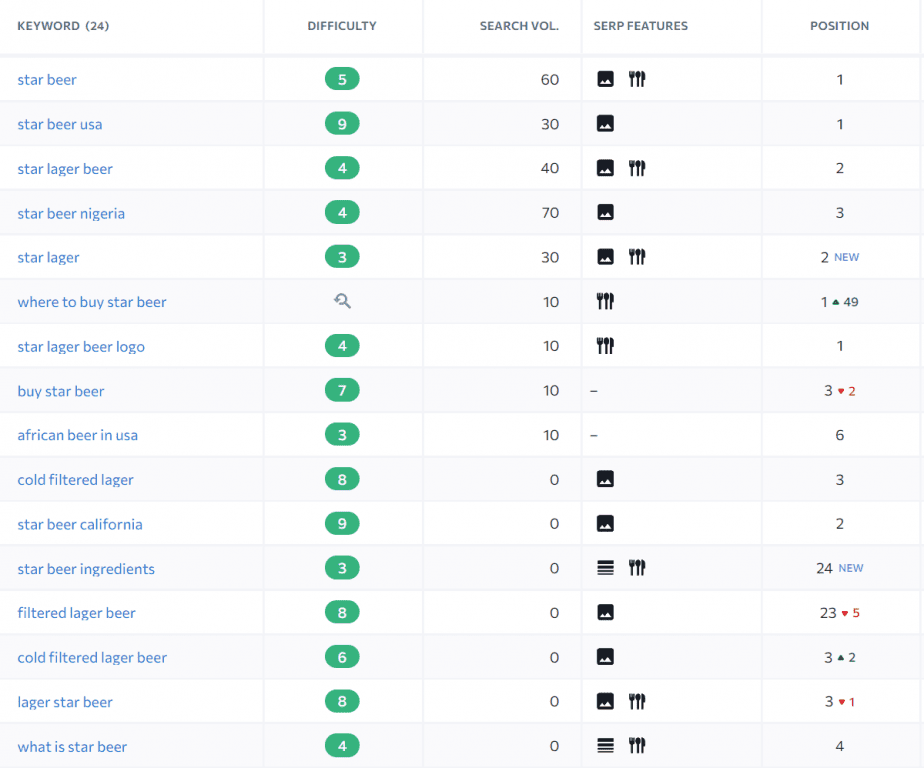Viewport: 924px width, 768px height.
Task: Open the african beer in usa link
Action: click(x=78, y=435)
